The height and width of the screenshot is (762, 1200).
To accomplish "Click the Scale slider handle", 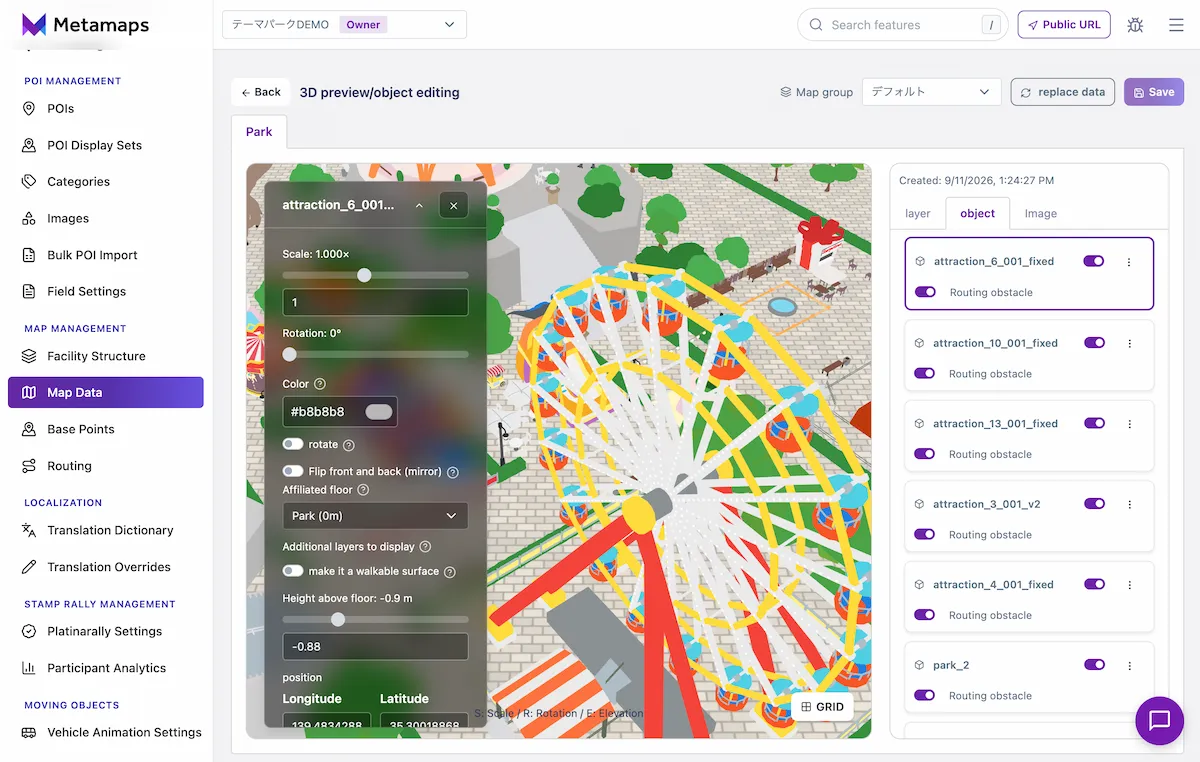I will (364, 275).
